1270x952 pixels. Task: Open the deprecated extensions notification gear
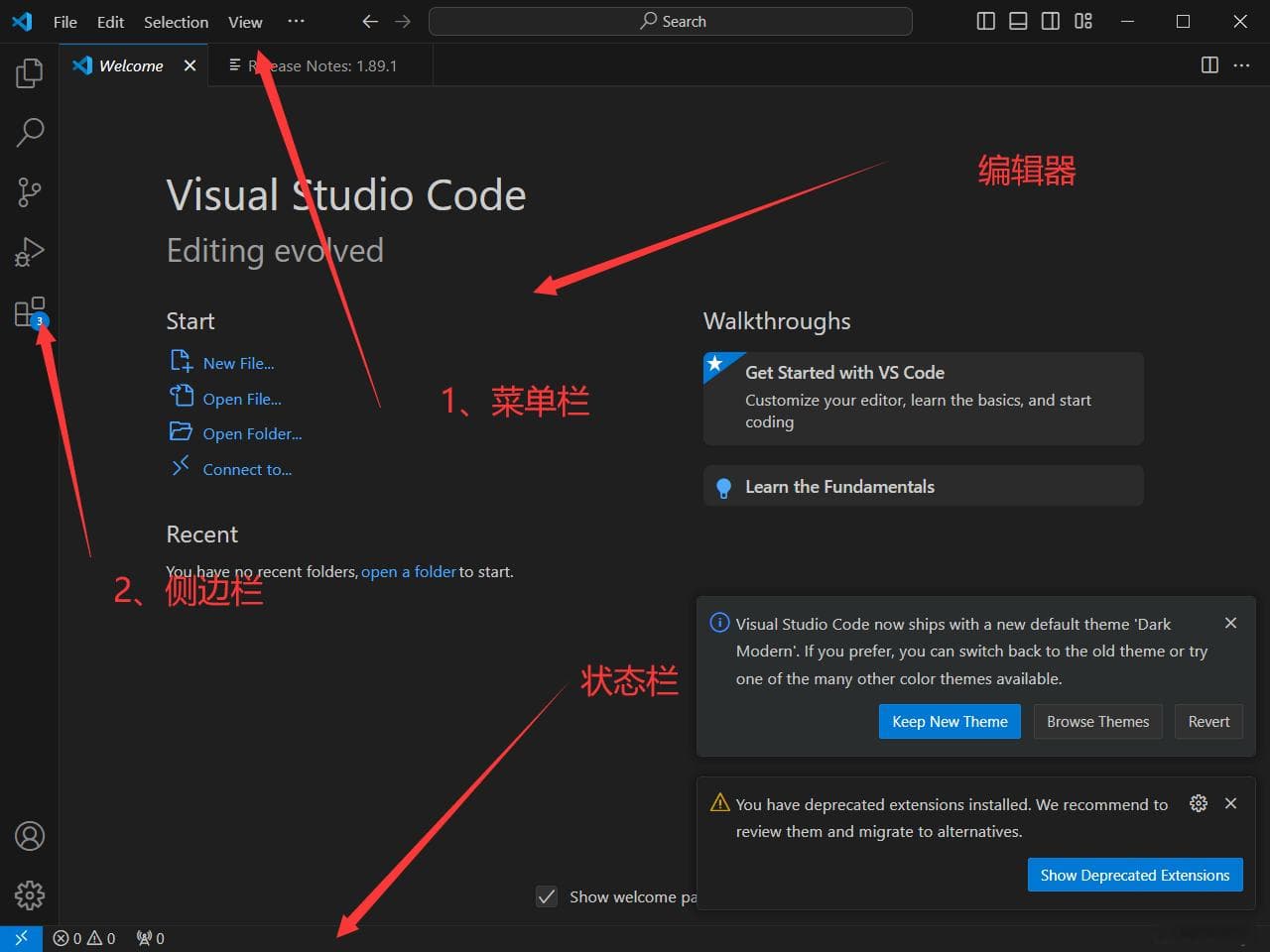[1199, 803]
